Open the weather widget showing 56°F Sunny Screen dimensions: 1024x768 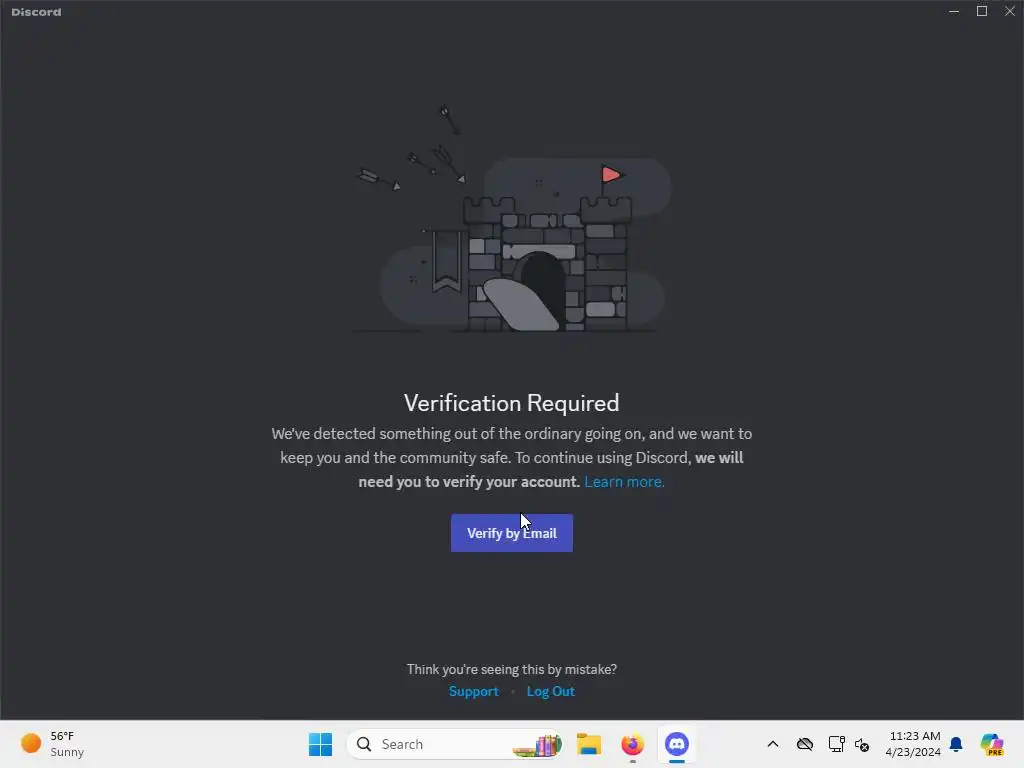[x=52, y=744]
